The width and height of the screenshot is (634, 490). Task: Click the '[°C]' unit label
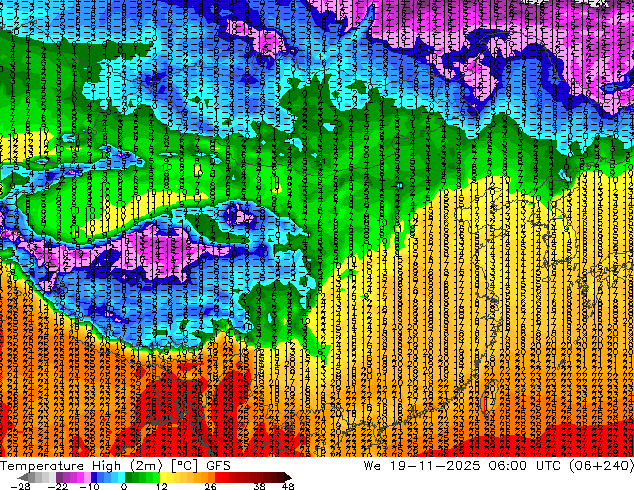184,466
